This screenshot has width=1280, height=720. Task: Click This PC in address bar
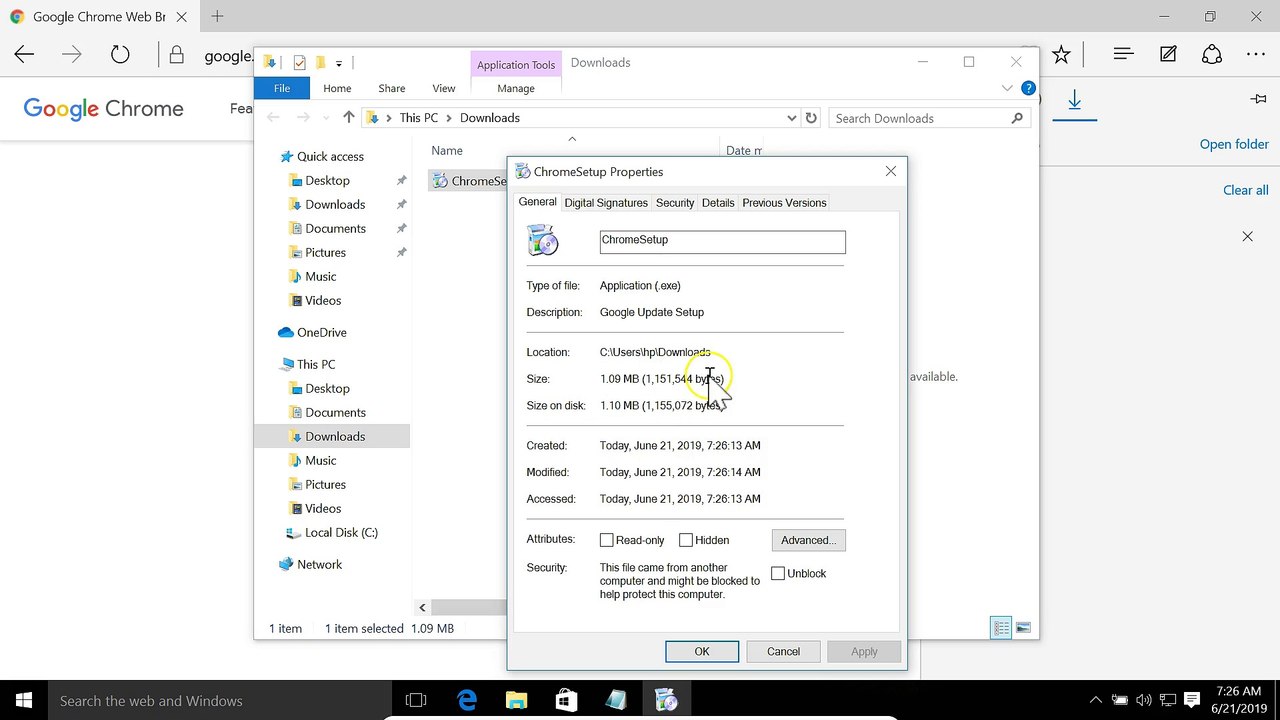[418, 117]
